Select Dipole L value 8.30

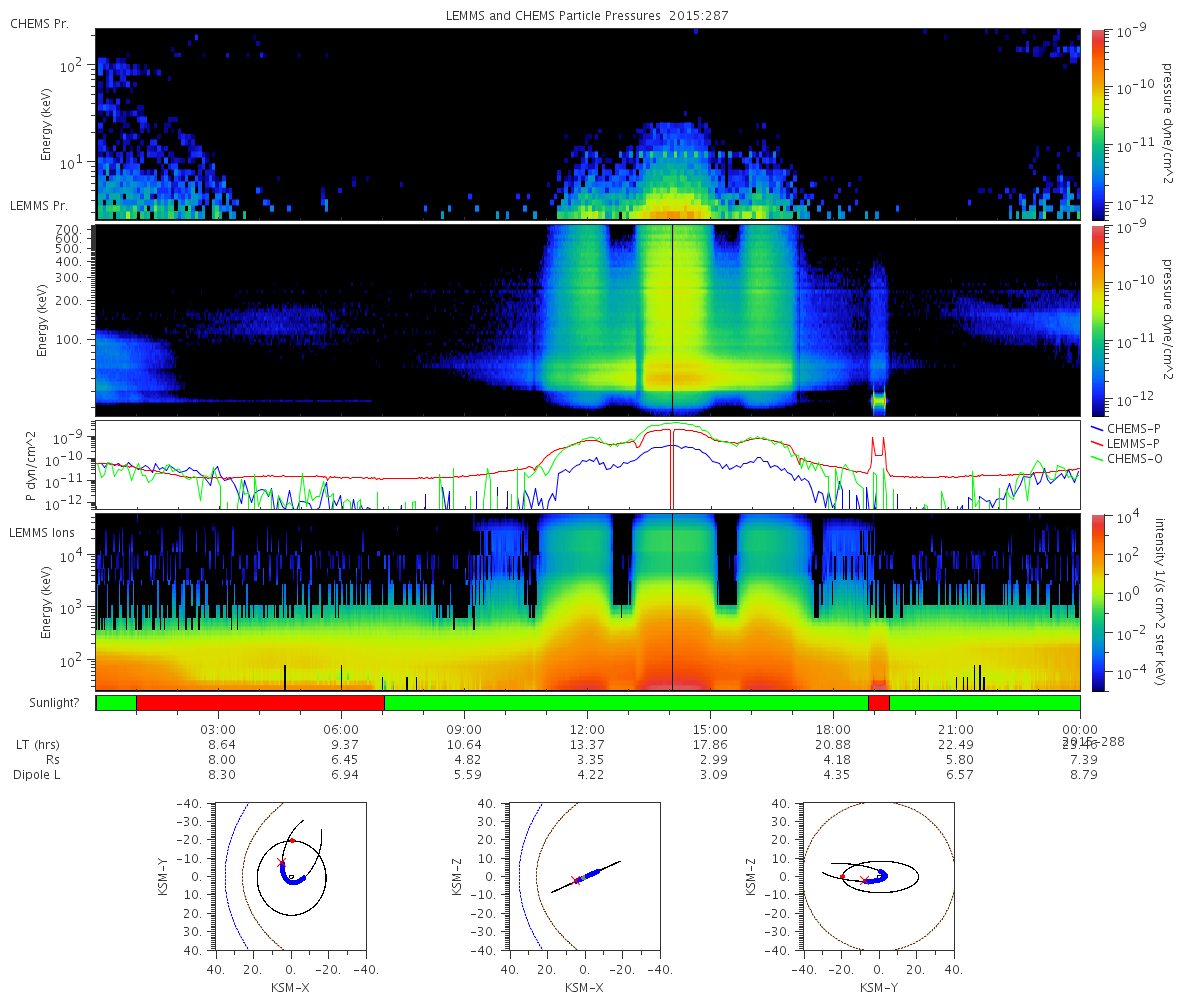[x=222, y=774]
